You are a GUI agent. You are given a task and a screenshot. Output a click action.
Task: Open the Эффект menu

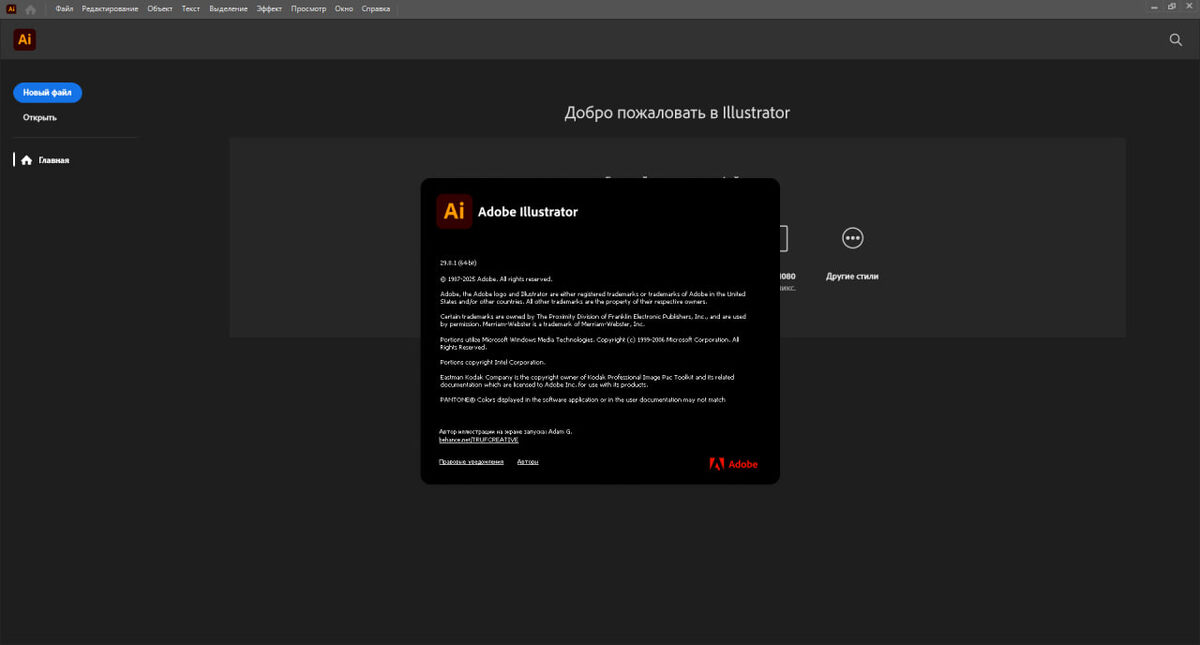point(270,8)
